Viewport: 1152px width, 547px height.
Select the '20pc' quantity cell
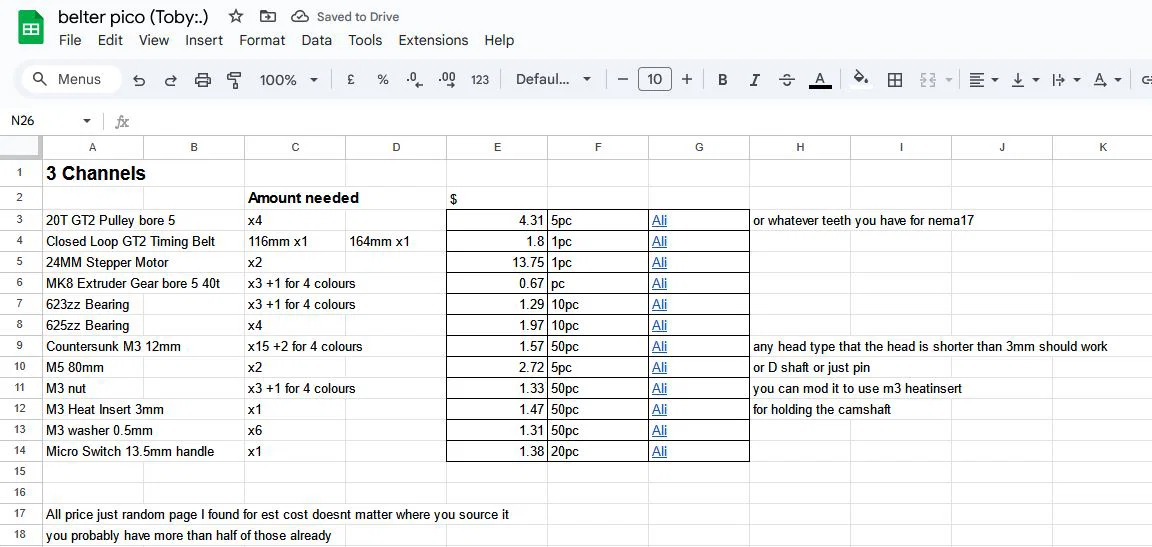pyautogui.click(x=598, y=451)
